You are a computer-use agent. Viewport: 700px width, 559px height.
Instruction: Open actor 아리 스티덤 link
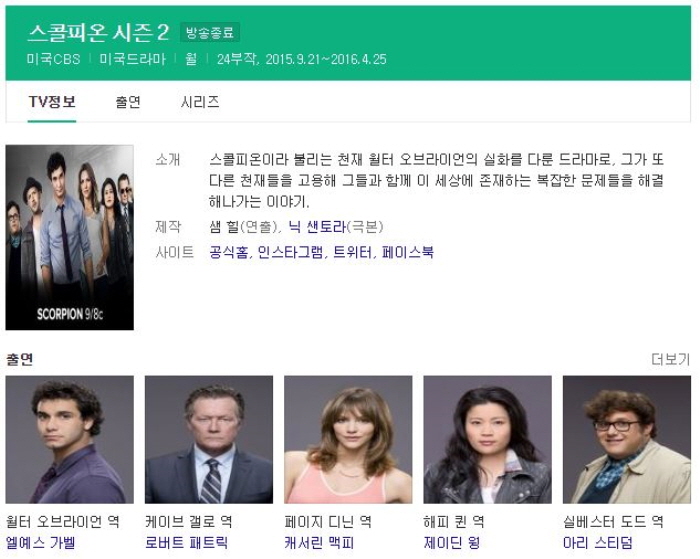click(598, 542)
